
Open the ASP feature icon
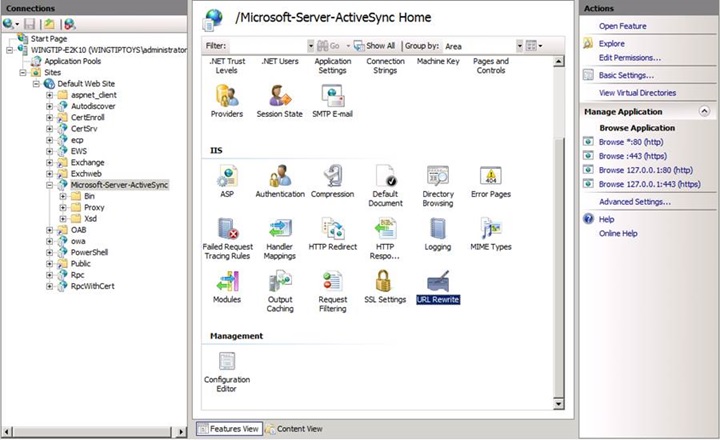tap(227, 181)
